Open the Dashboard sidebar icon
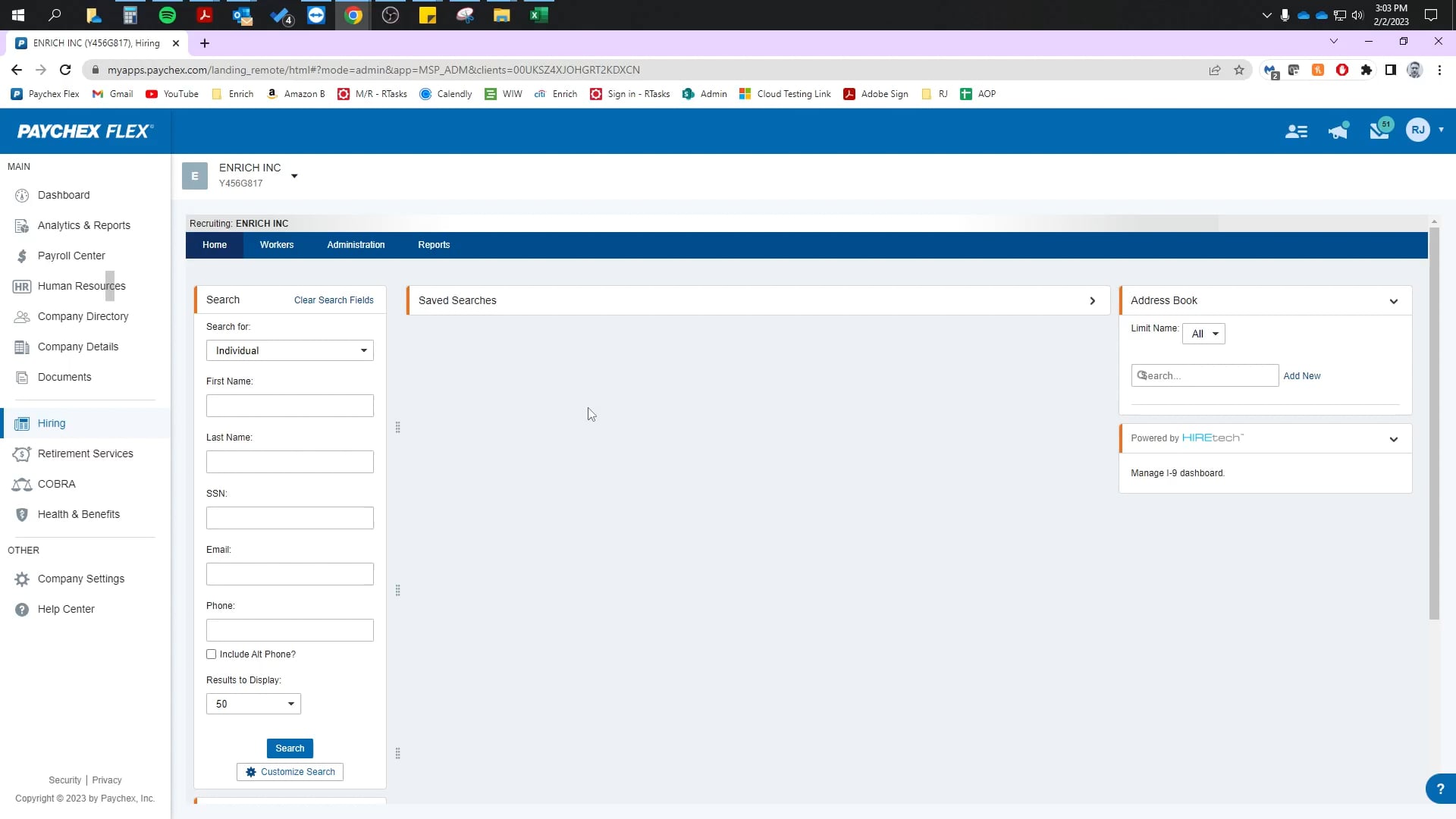1456x819 pixels. coord(22,196)
